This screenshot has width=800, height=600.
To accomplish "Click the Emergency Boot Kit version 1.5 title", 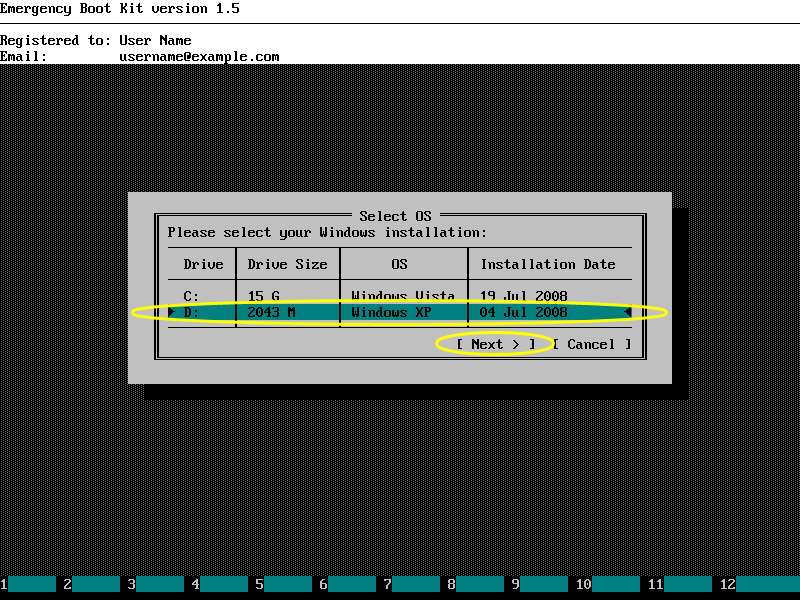I will [120, 9].
